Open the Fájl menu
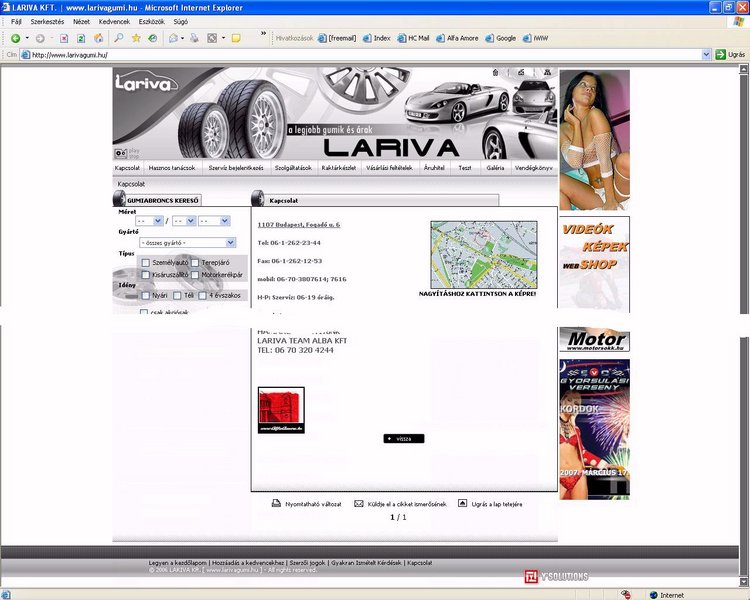The image size is (750, 600). click(16, 22)
